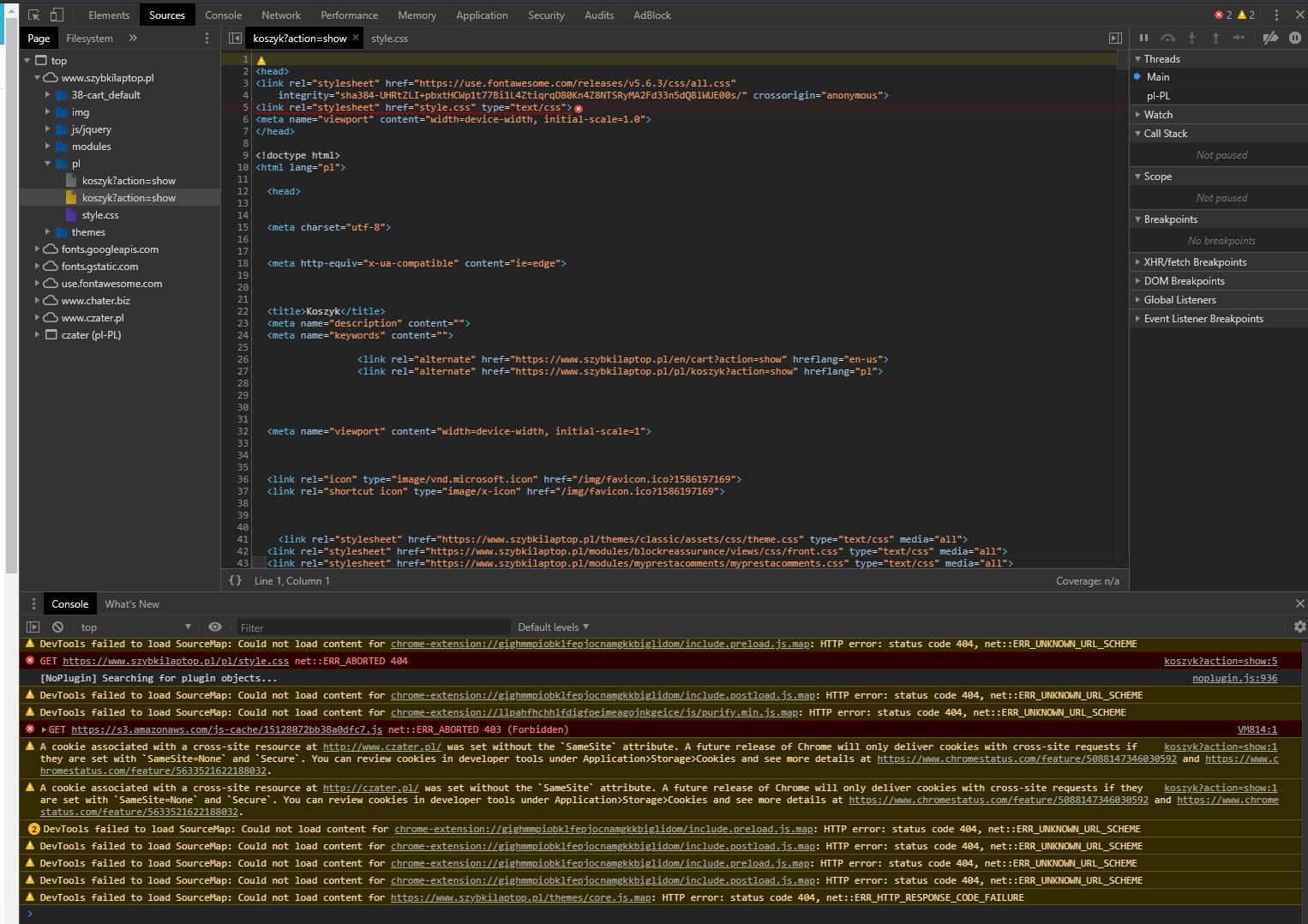Click noplugin.js:936 source link
The image size is (1308, 924).
(1234, 678)
